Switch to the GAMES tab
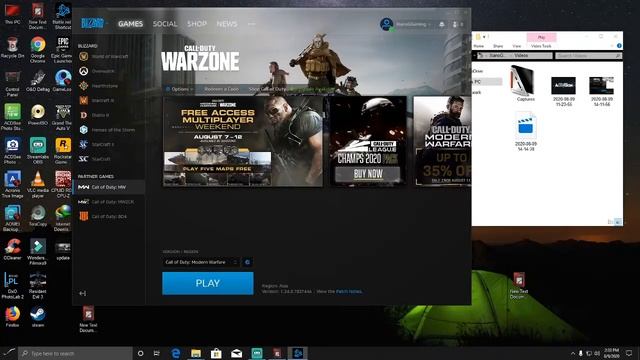Image resolution: width=640 pixels, height=360 pixels. [130, 24]
